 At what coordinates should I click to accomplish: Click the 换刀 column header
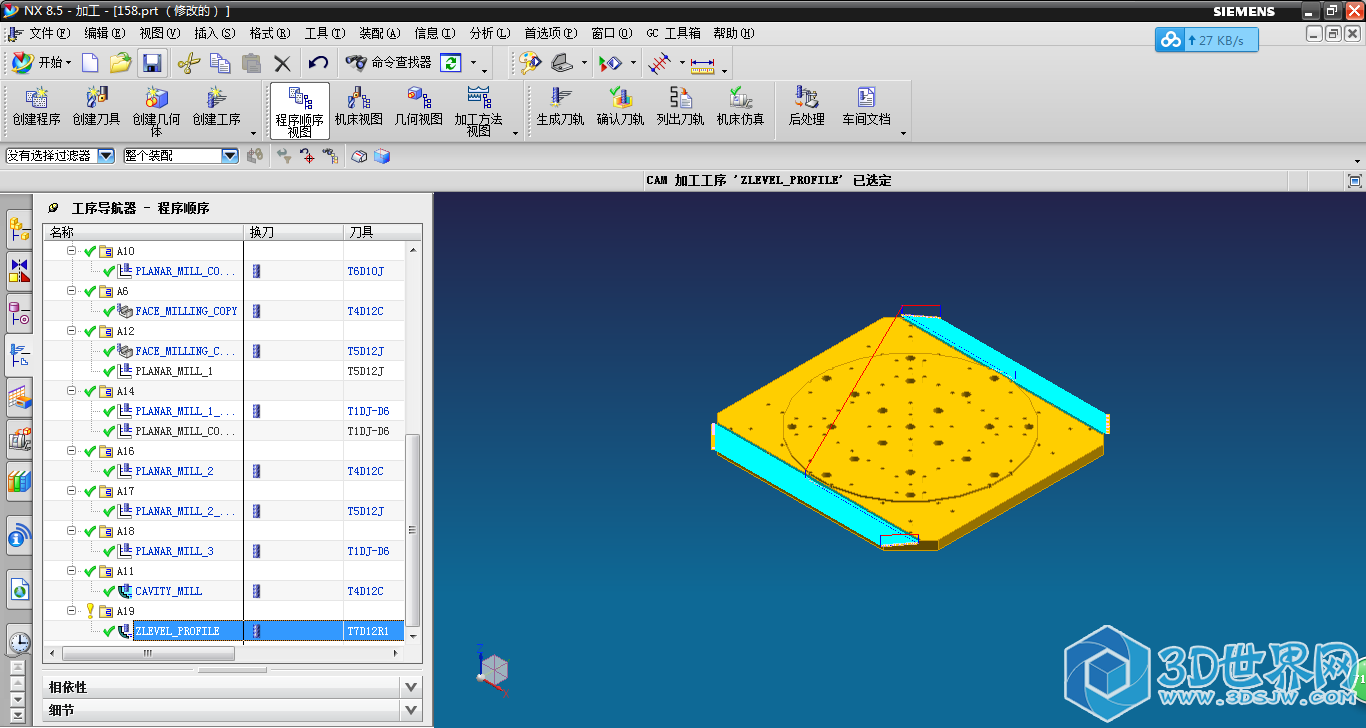pyautogui.click(x=294, y=232)
